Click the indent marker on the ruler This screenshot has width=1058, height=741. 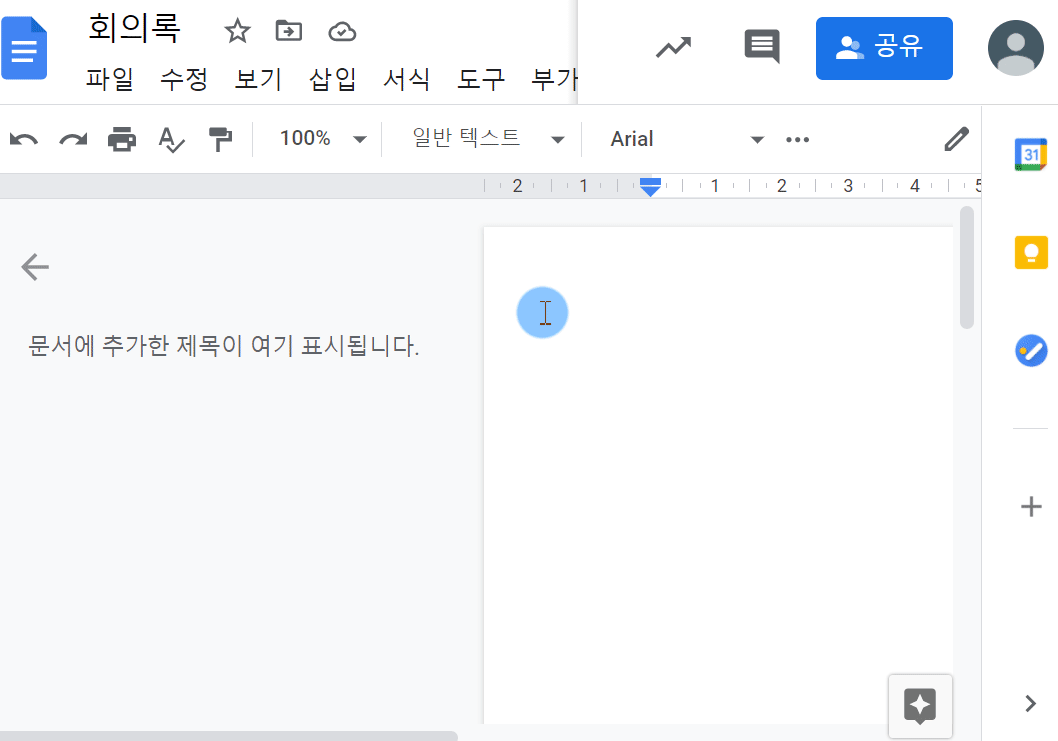pos(650,186)
